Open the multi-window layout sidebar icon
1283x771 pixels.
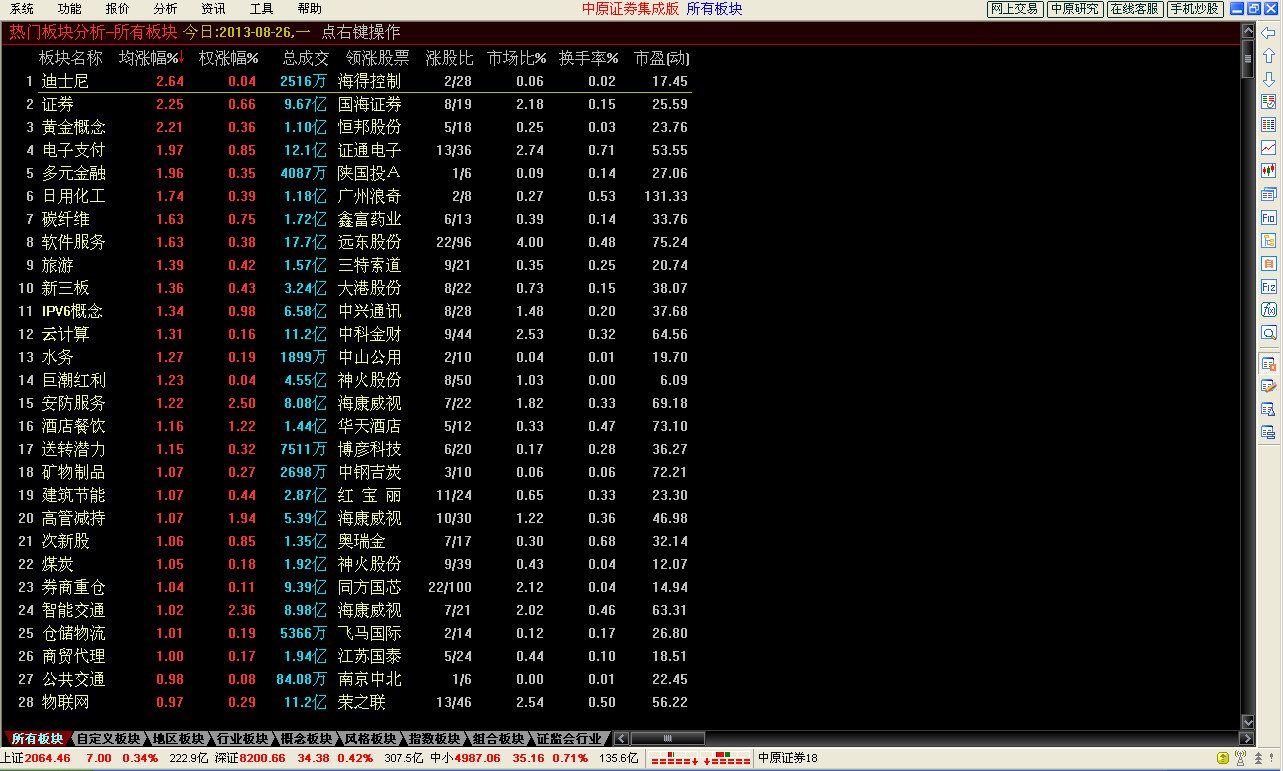[x=1268, y=194]
